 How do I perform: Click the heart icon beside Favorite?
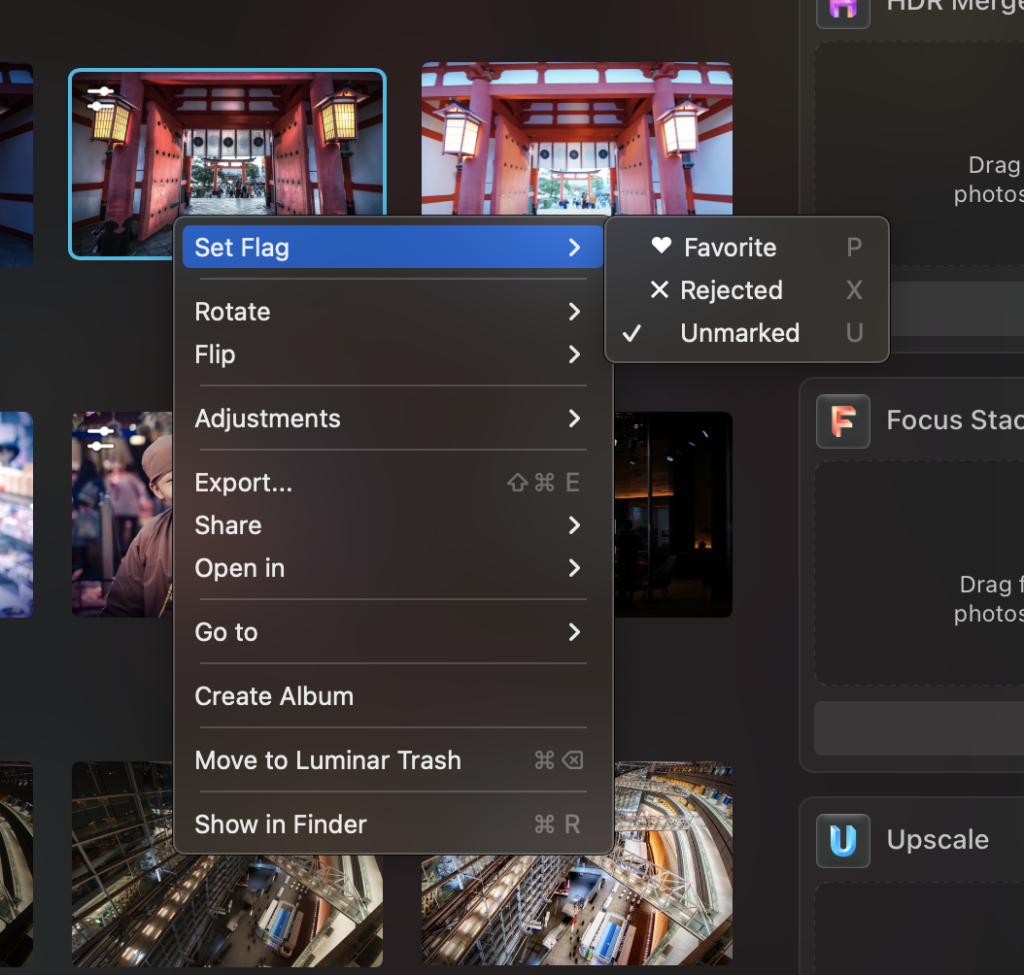pos(661,246)
